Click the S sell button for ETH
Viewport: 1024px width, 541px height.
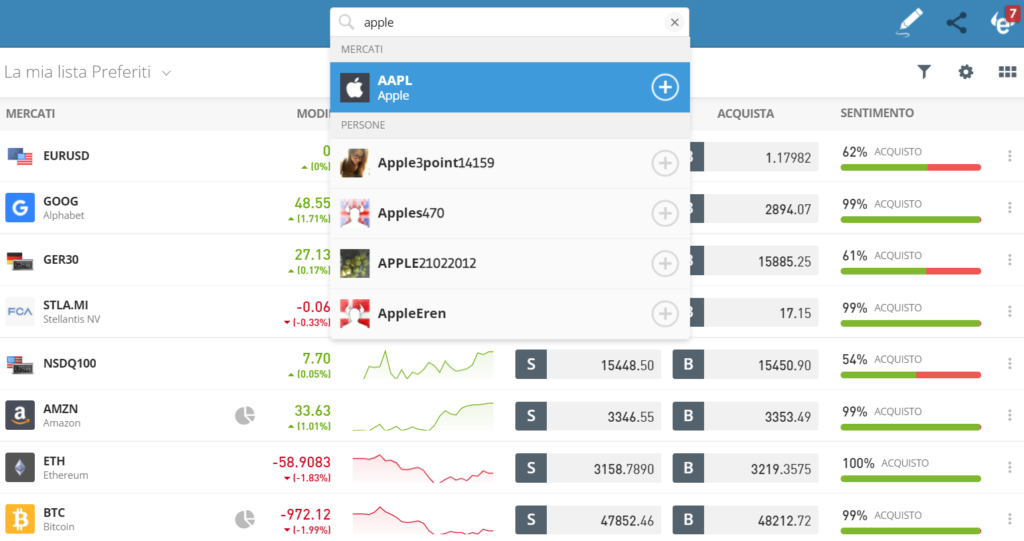pyautogui.click(x=531, y=468)
